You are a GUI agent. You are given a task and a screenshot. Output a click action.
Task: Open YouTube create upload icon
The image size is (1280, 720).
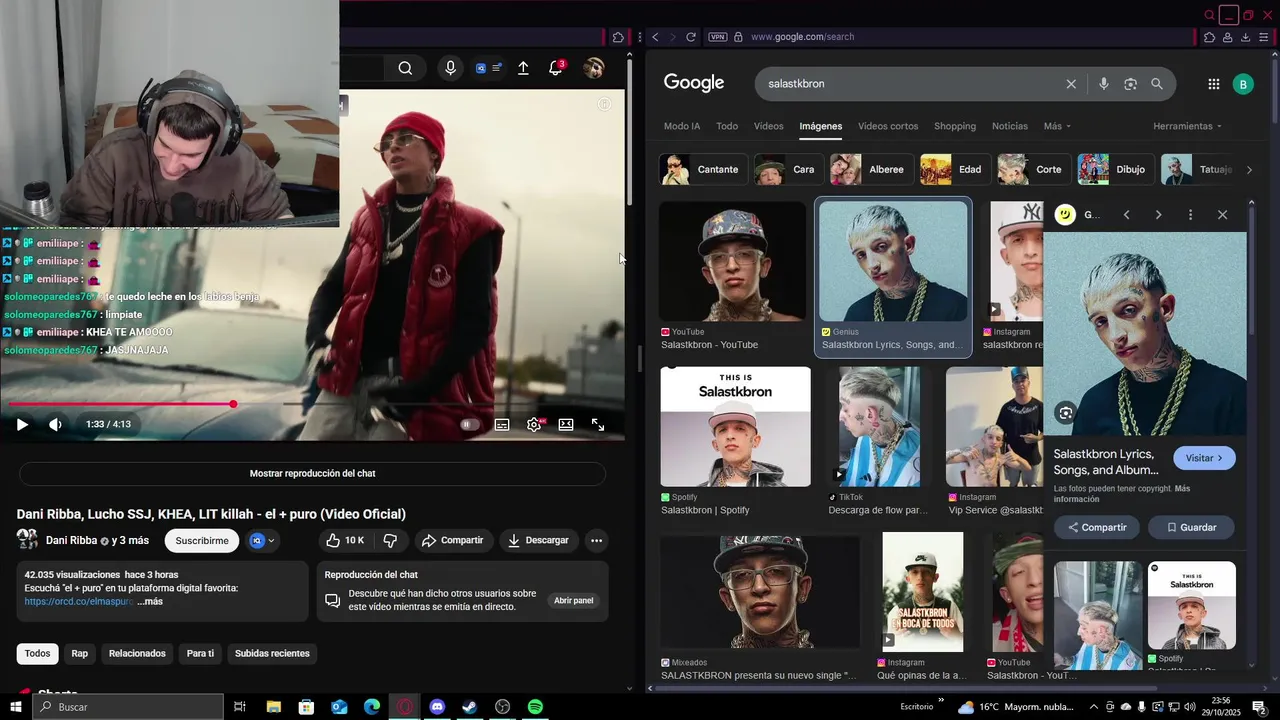point(523,68)
